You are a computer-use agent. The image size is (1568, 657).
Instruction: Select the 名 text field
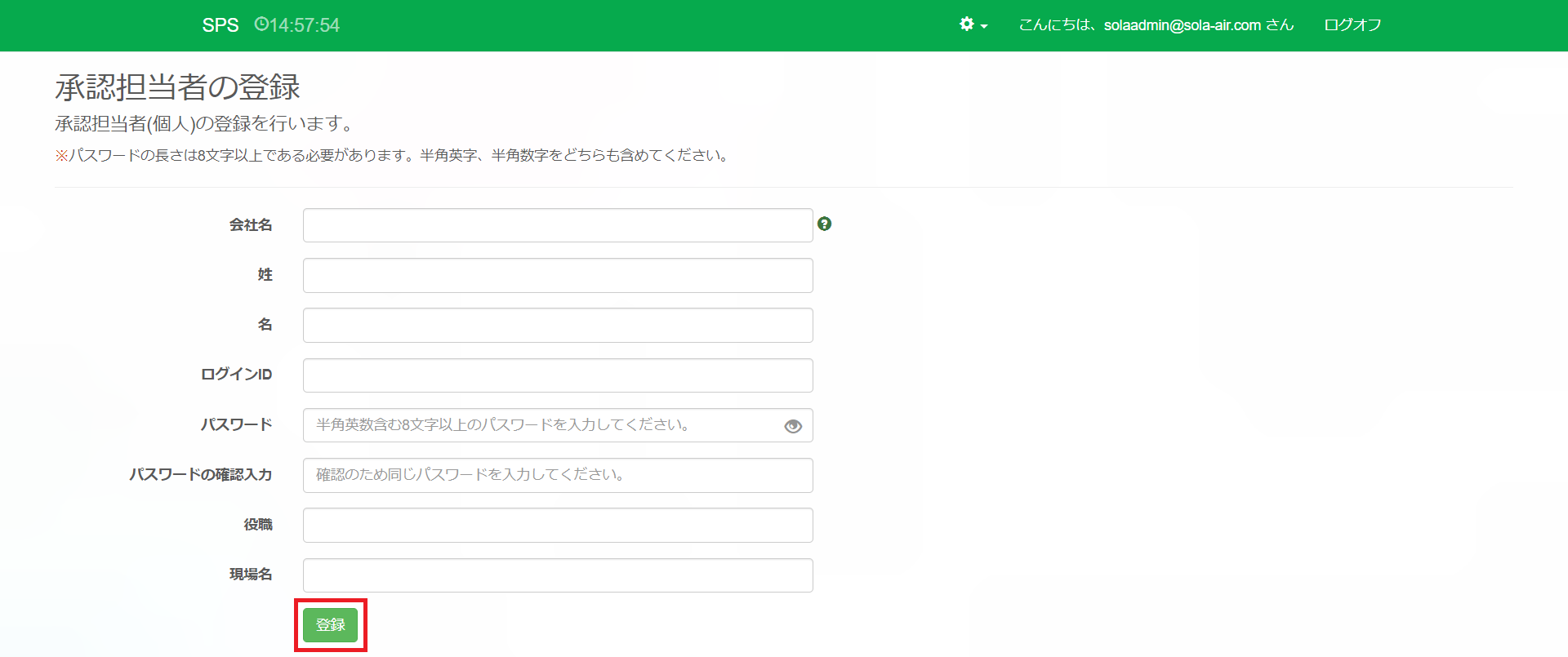click(557, 326)
